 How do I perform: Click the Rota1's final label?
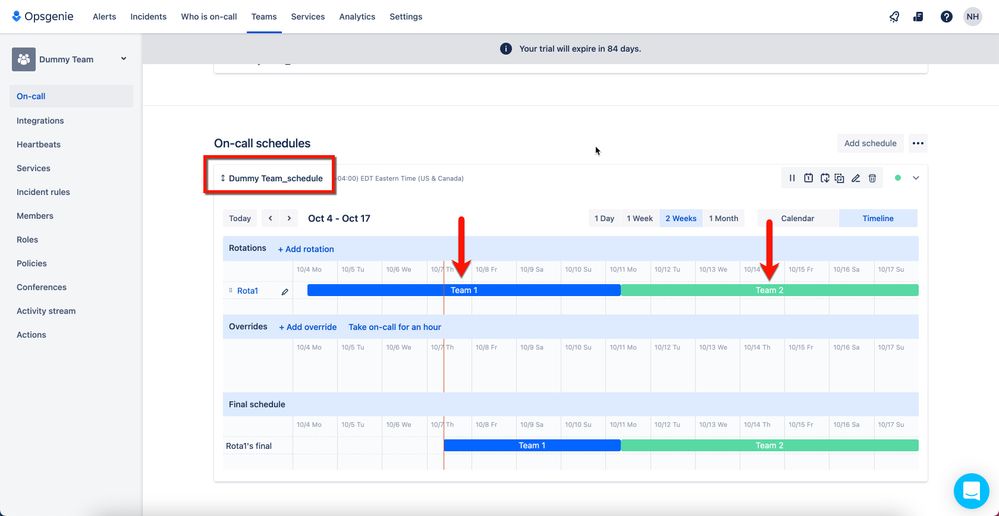[x=248, y=446]
